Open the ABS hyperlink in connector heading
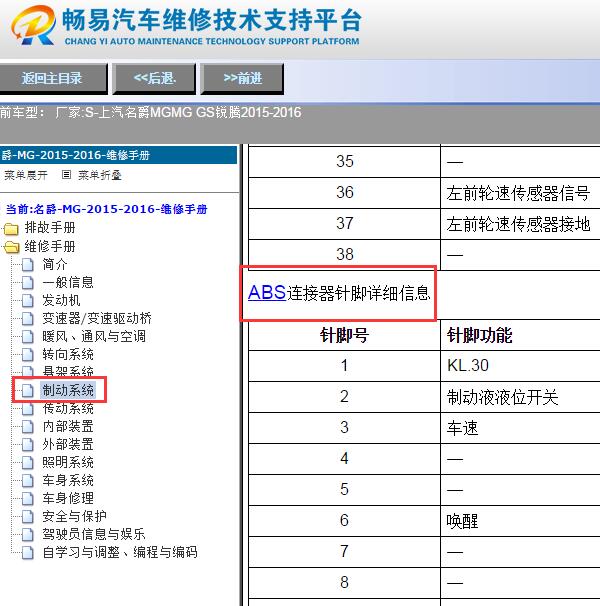 tap(267, 293)
